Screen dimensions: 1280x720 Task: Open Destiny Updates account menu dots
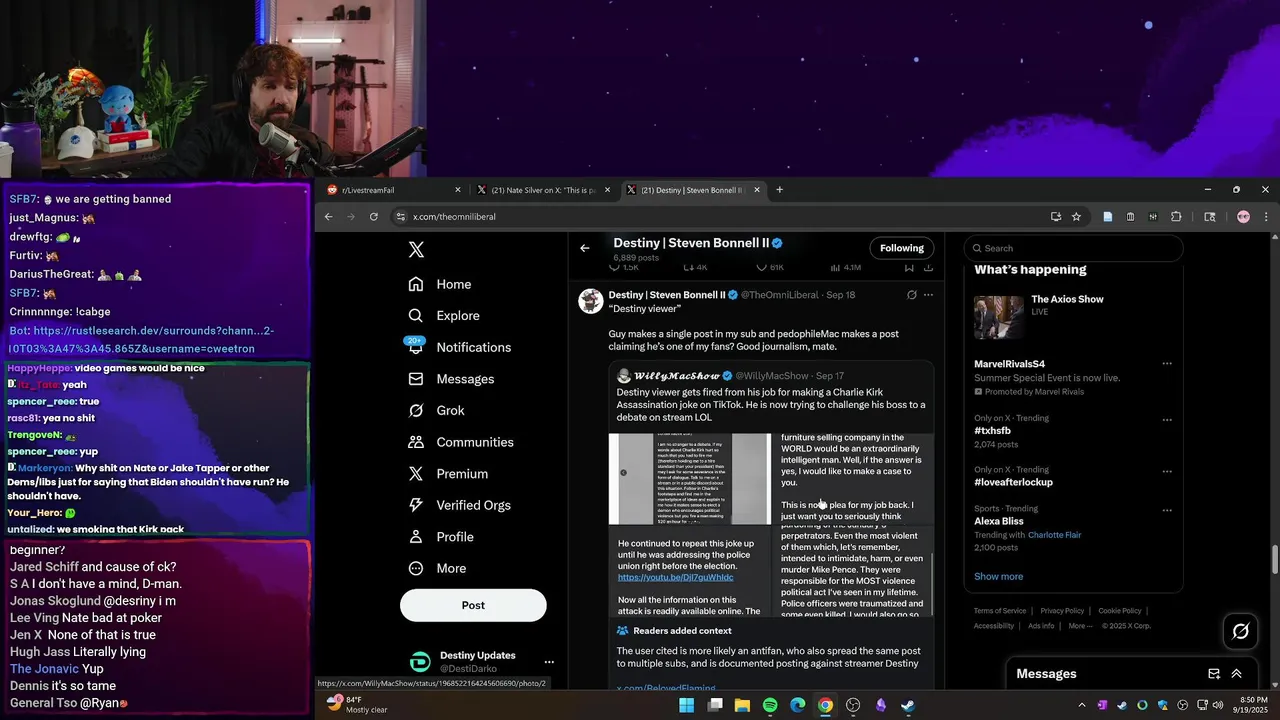[x=548, y=662]
